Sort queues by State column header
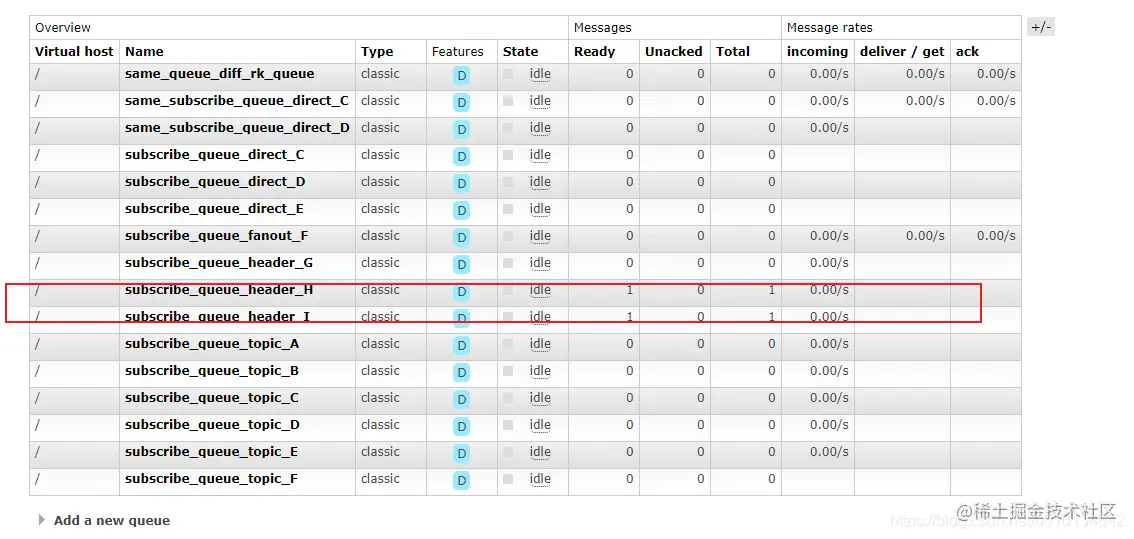Viewport: 1134px width, 539px height. point(521,51)
